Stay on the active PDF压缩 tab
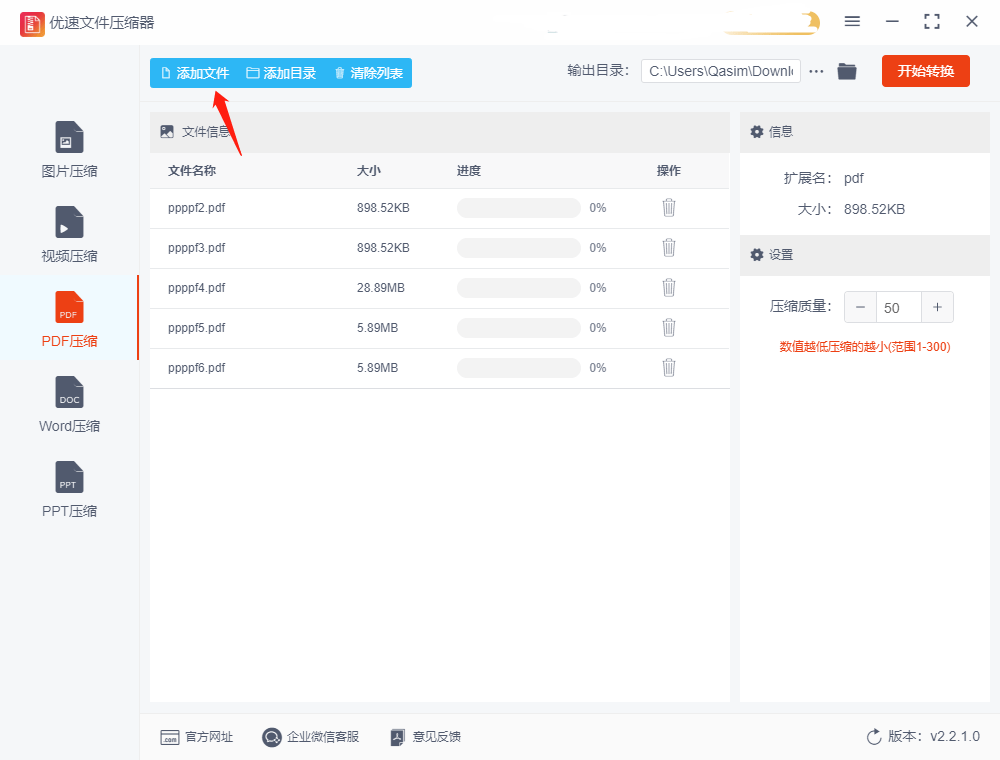 coord(68,320)
